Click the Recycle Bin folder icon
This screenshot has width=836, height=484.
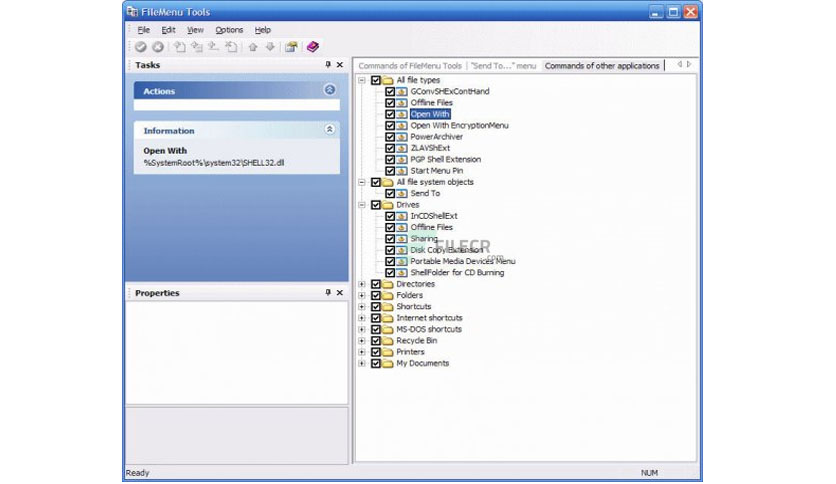click(388, 341)
